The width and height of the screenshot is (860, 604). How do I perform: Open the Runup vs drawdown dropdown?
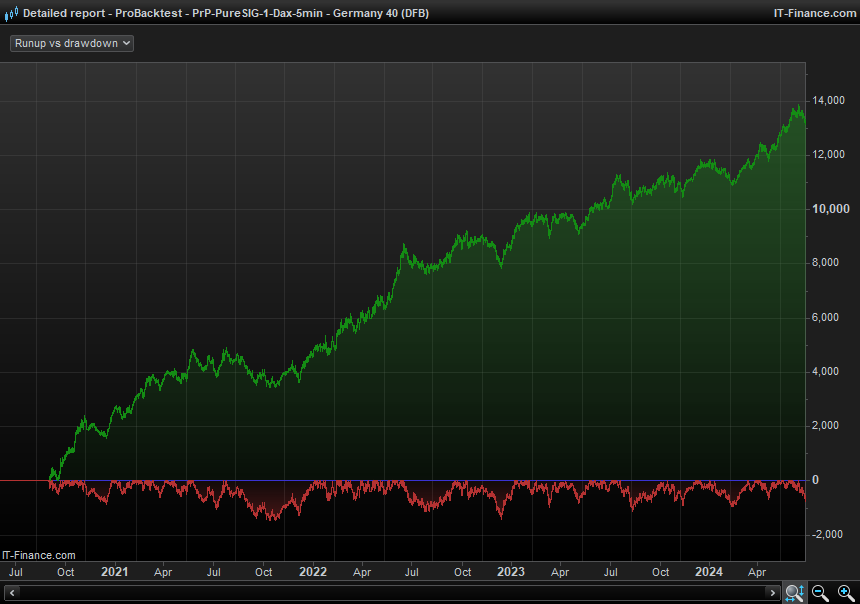(72, 43)
